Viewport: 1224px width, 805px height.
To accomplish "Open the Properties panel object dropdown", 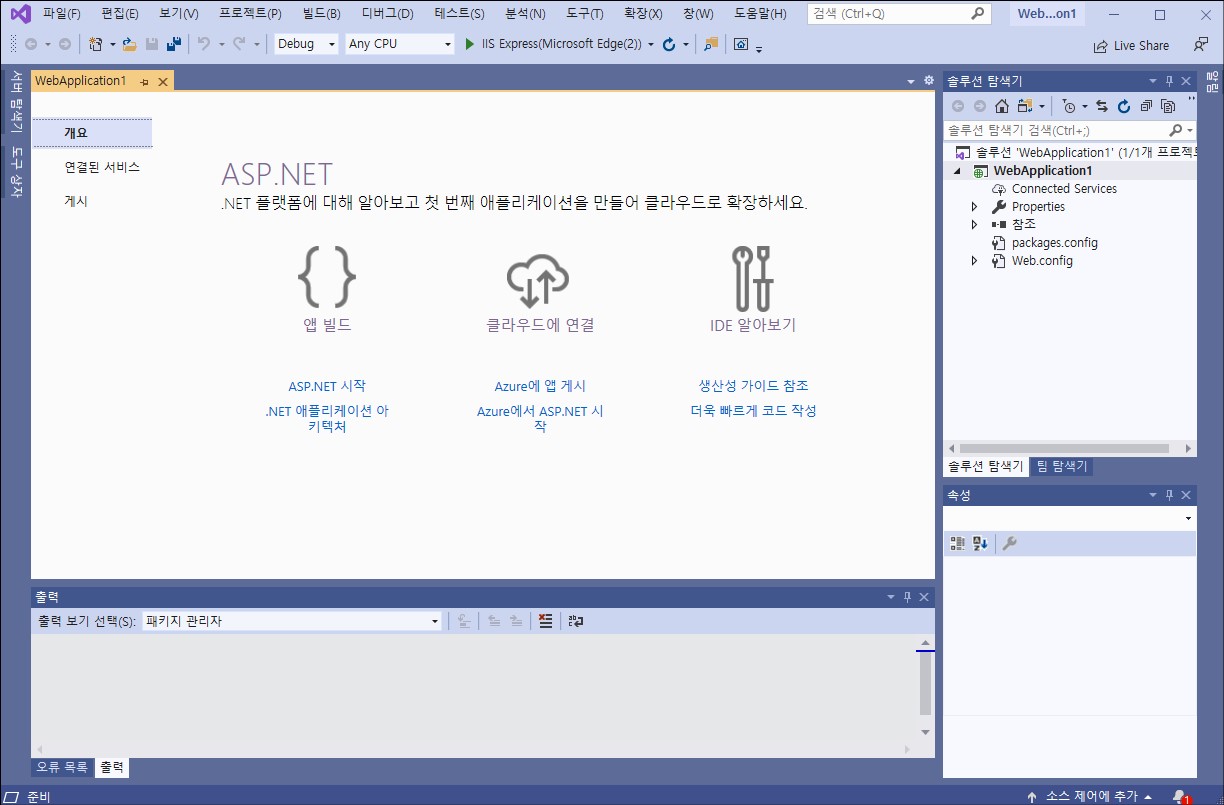I will click(1188, 519).
